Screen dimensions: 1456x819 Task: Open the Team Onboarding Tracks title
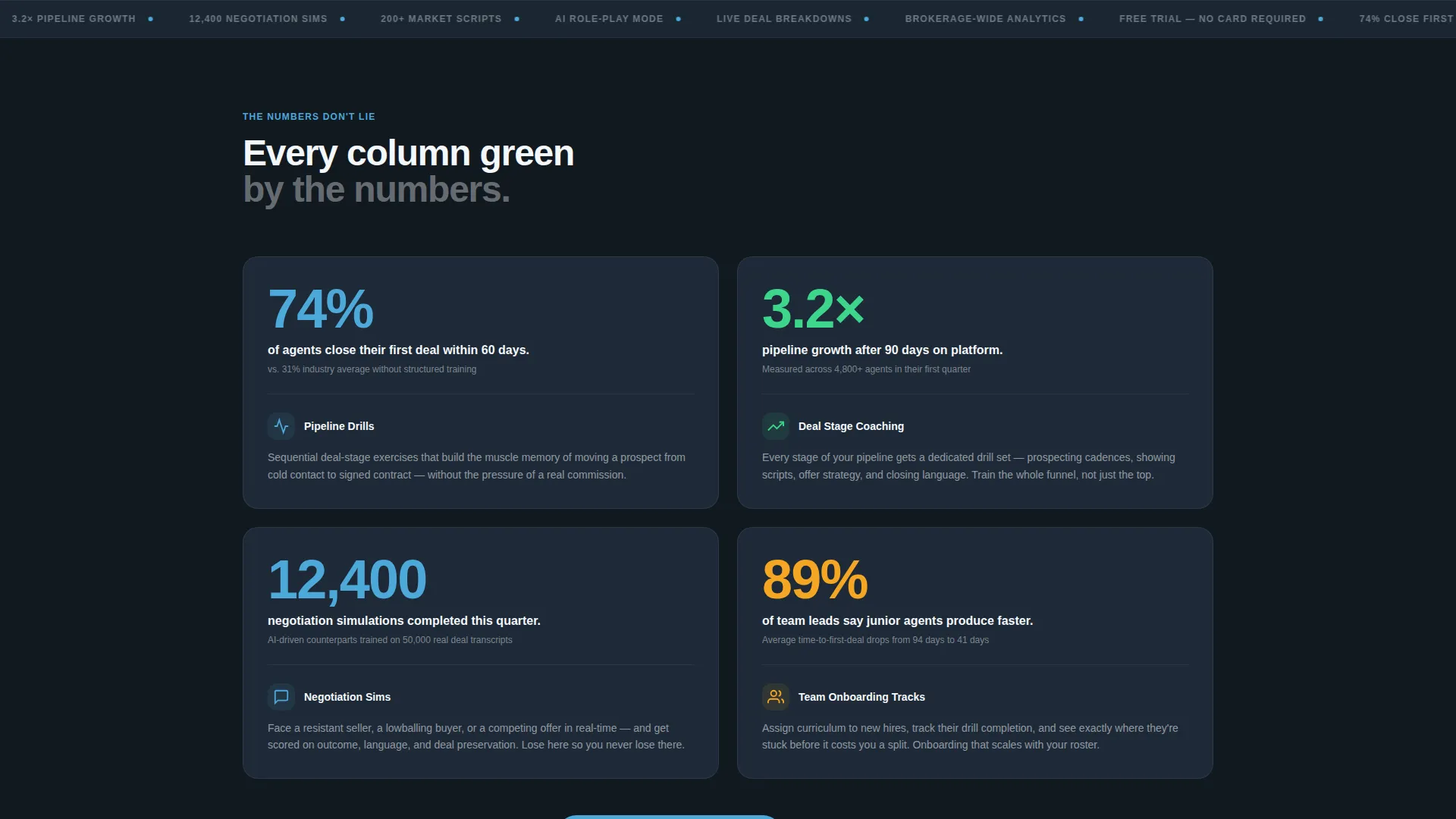click(861, 697)
